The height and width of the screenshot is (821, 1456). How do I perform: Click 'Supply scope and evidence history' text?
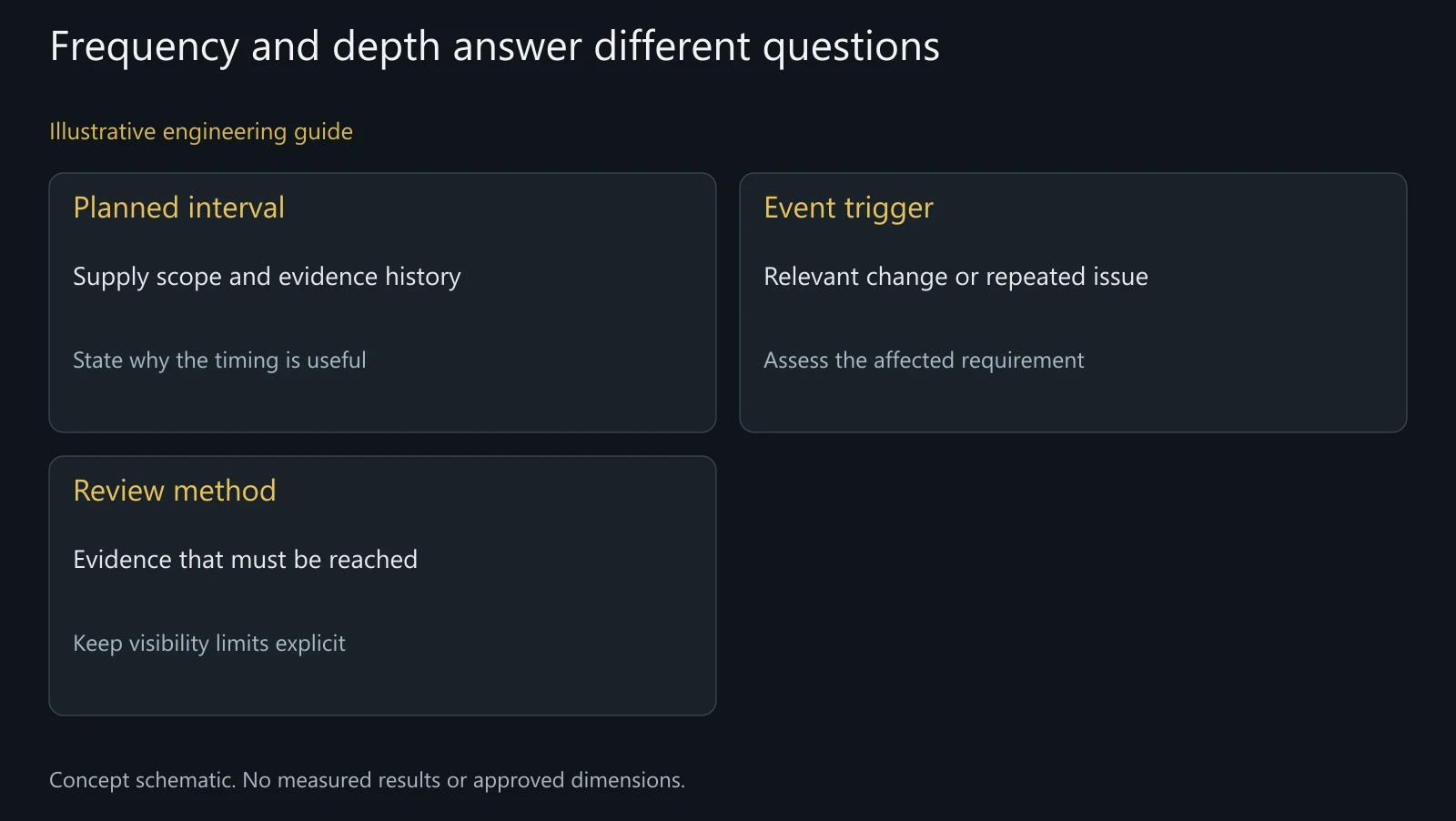tap(267, 277)
